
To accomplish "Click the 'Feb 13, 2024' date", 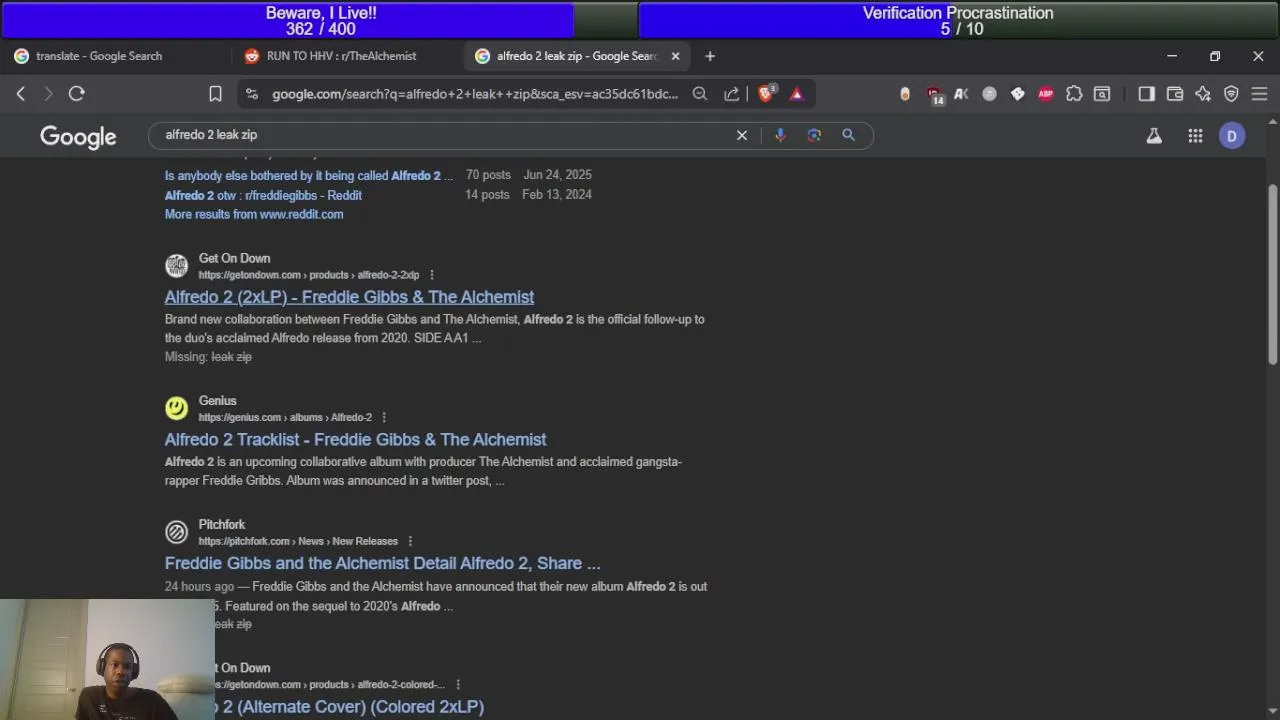I will (557, 194).
